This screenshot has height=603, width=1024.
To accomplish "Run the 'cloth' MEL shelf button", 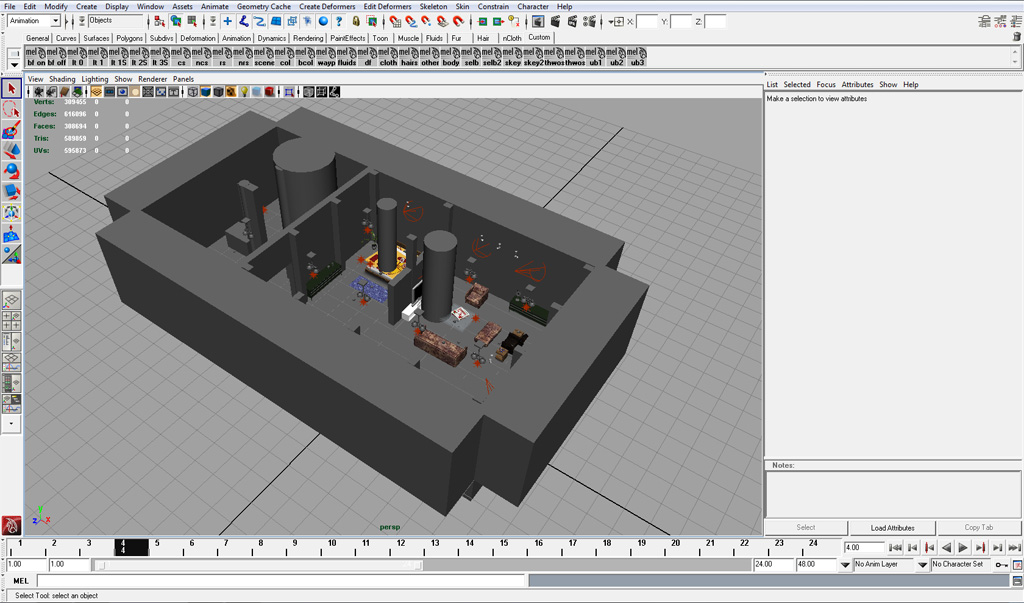I will (389, 57).
